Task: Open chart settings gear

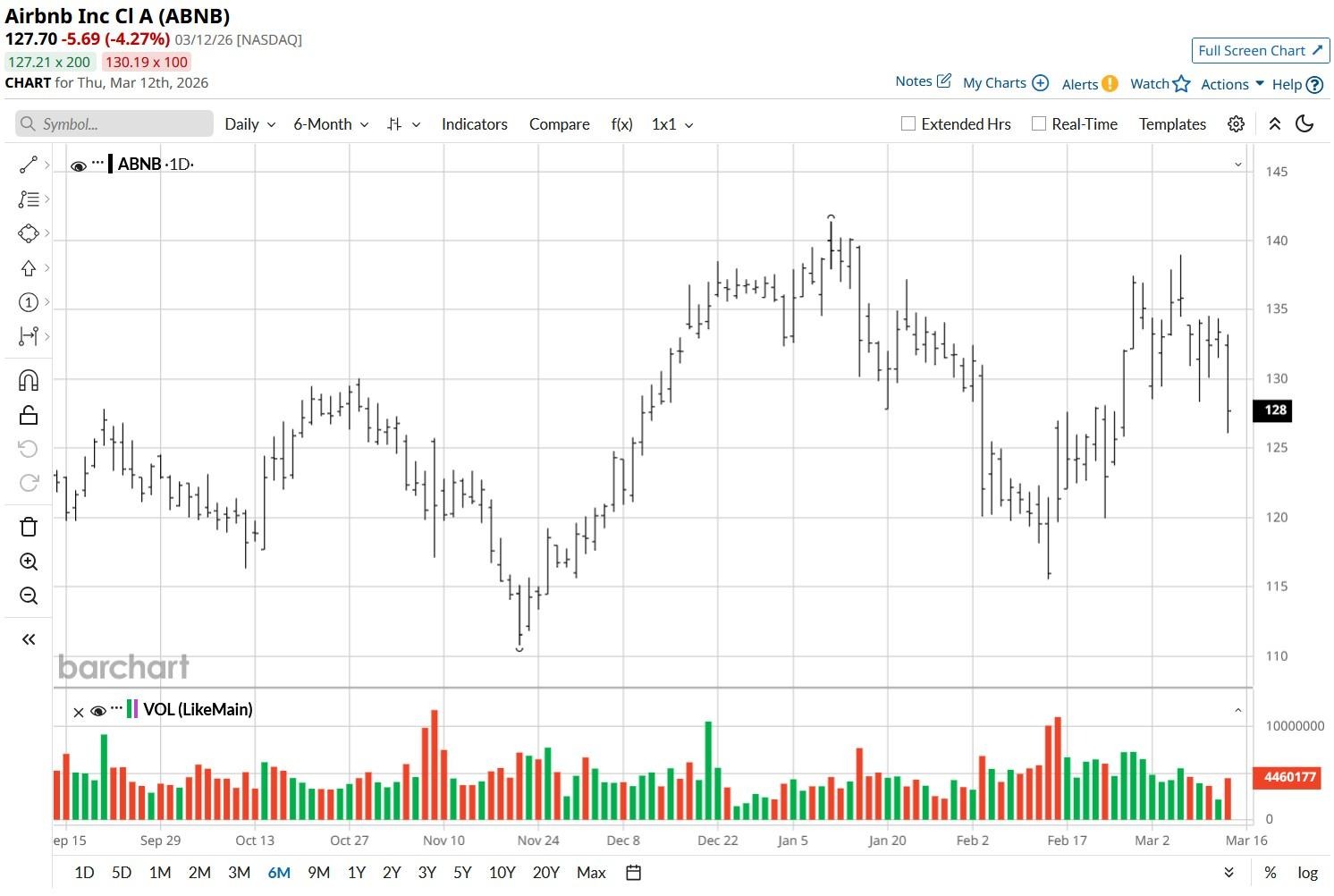Action: [1236, 124]
